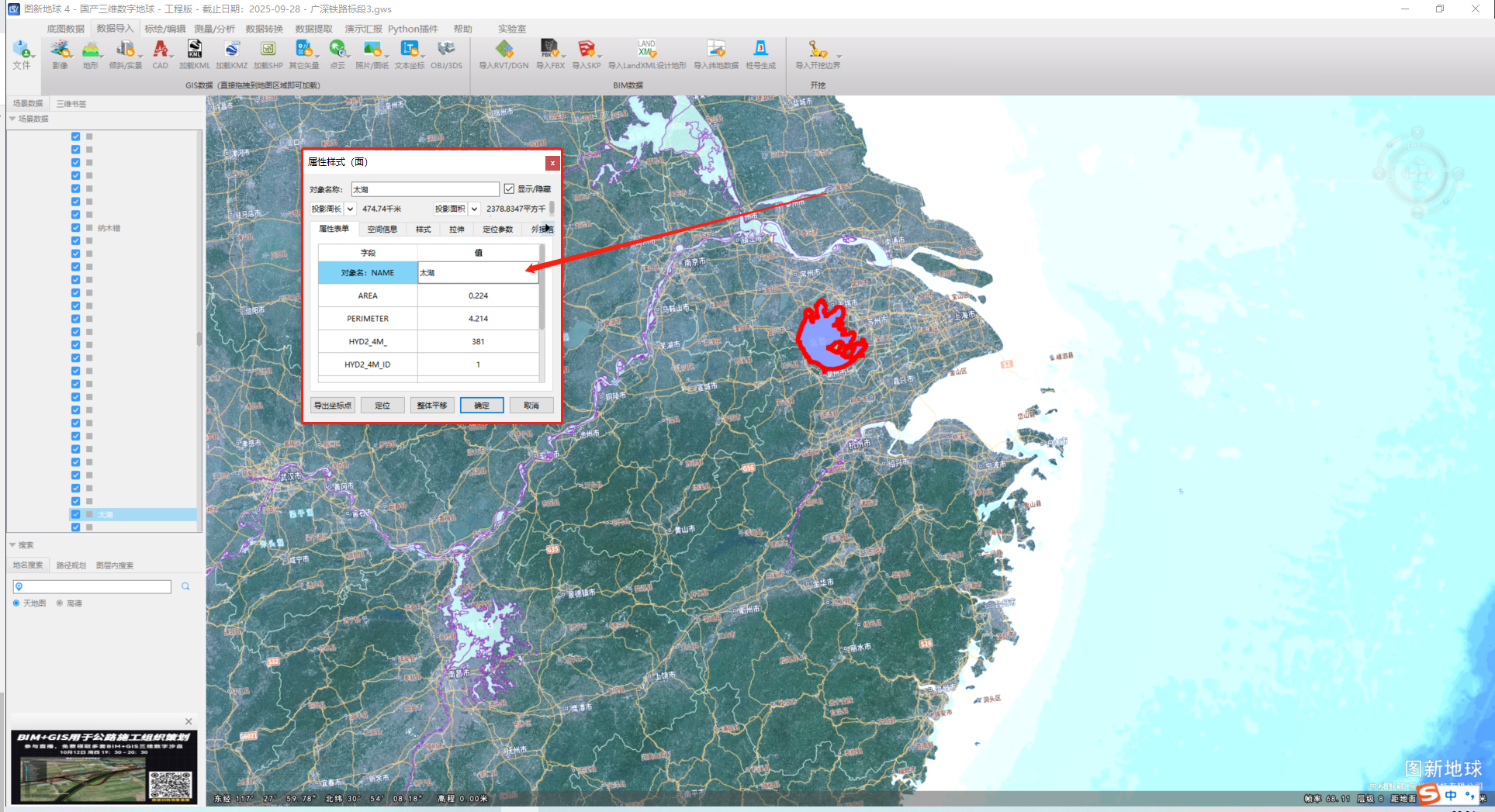Click the CAD import icon

pyautogui.click(x=161, y=50)
